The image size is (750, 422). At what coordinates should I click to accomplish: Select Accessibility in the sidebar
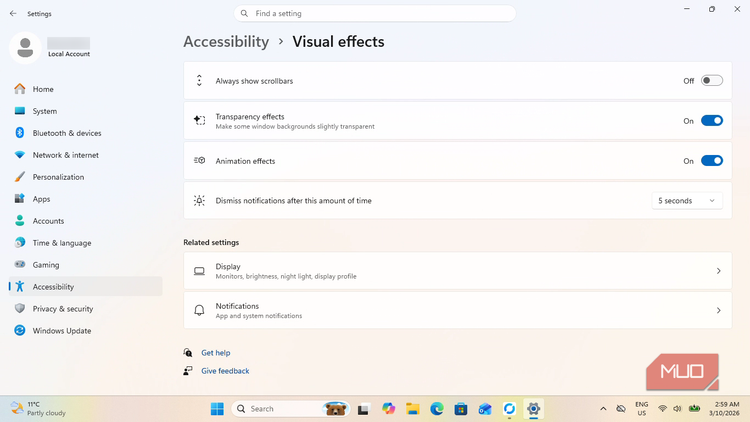pyautogui.click(x=85, y=287)
